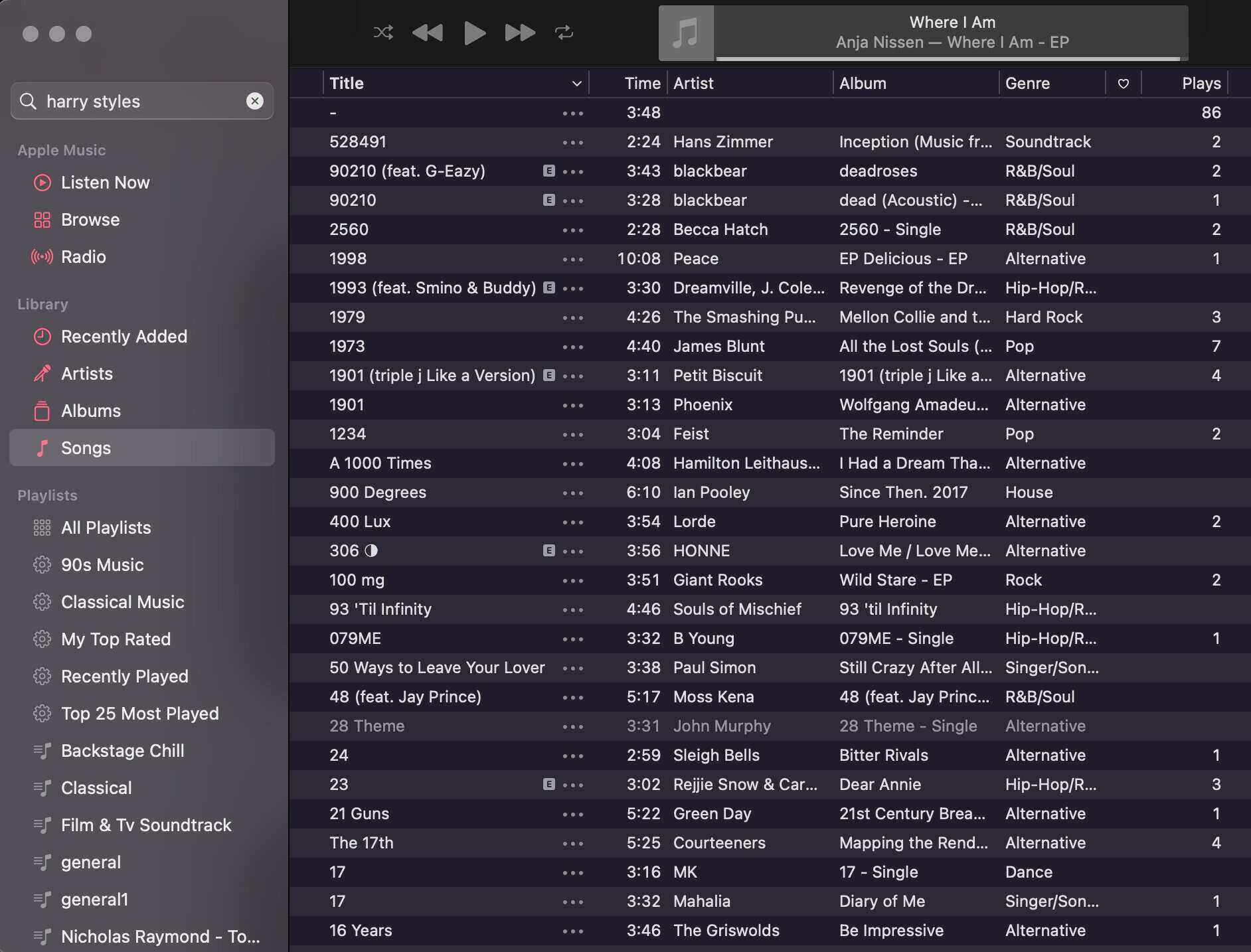Enable shuffle playback
Viewport: 1251px width, 952px height.
click(x=383, y=33)
